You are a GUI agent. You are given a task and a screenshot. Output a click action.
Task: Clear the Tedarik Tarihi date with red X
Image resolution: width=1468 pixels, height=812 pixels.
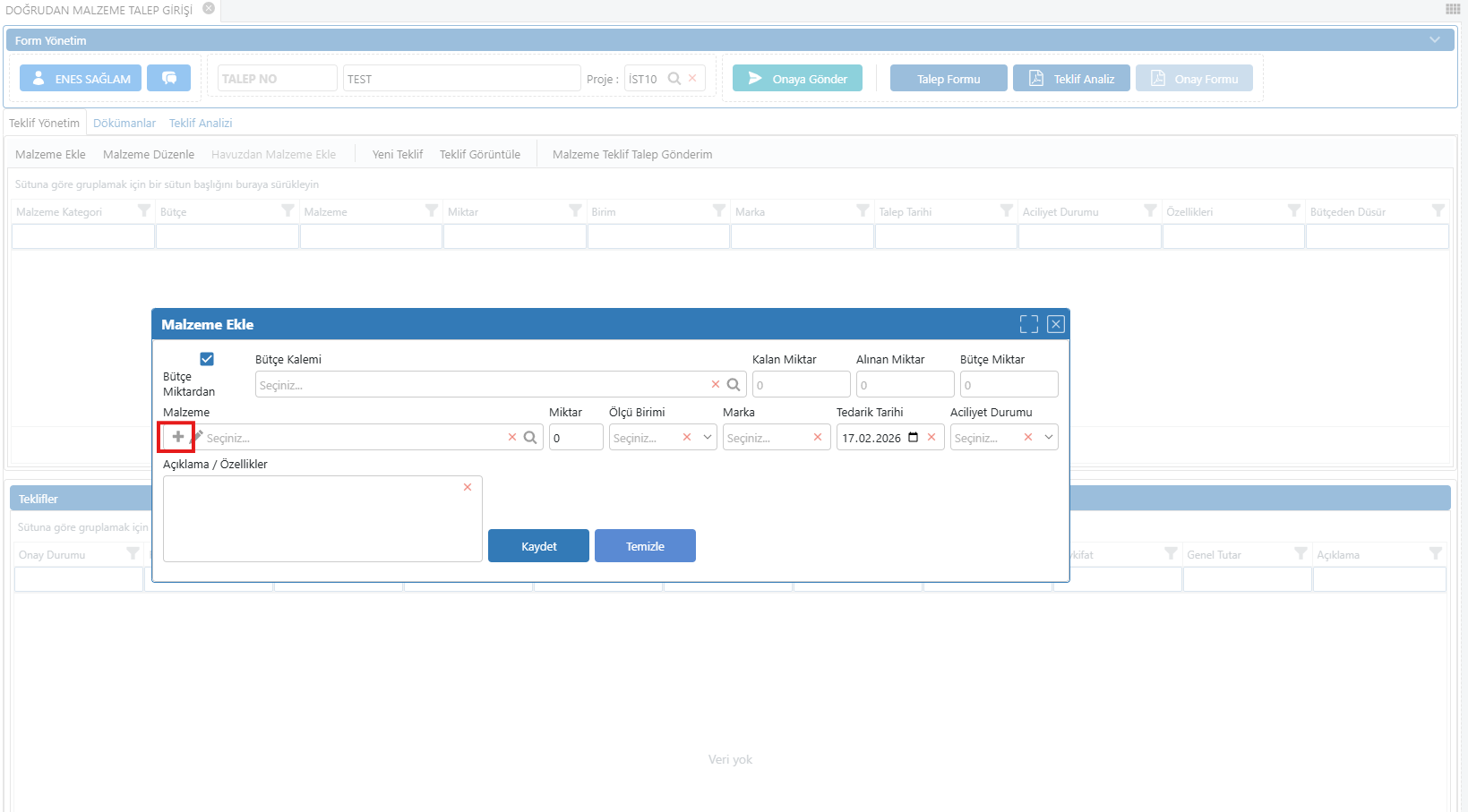pos(931,437)
